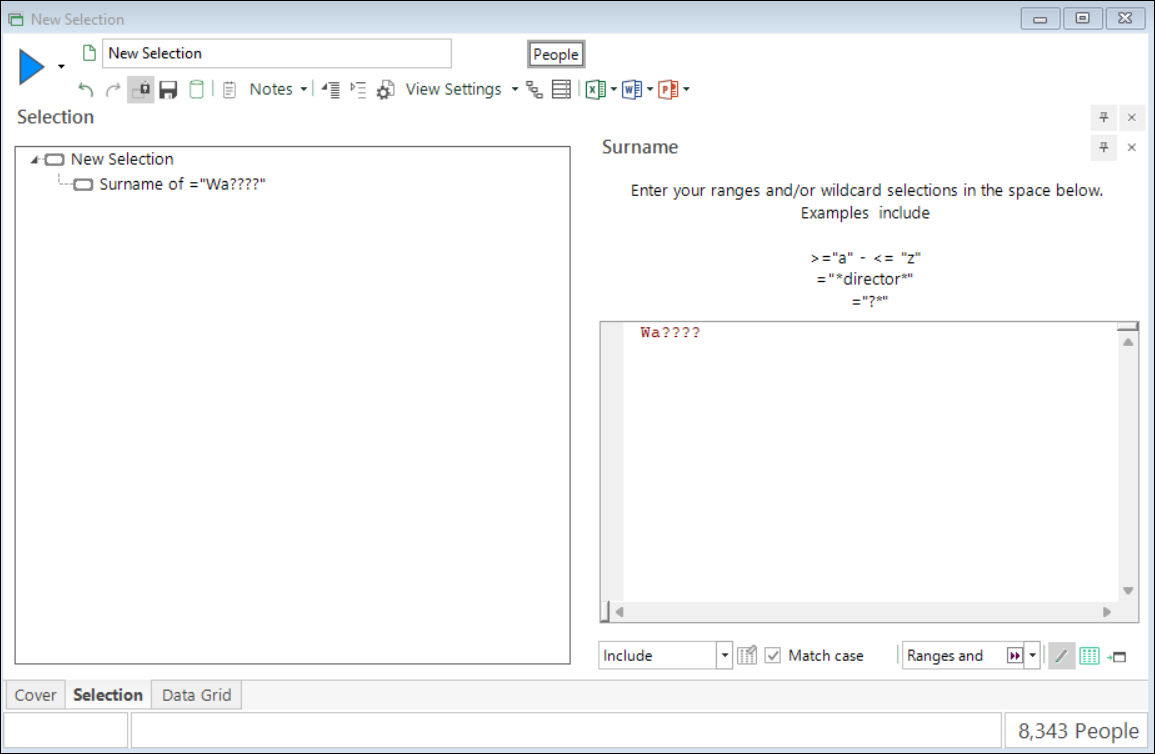Screen dimensions: 1155x754
Task: Toggle the pencil edit mode icon
Action: (1061, 655)
